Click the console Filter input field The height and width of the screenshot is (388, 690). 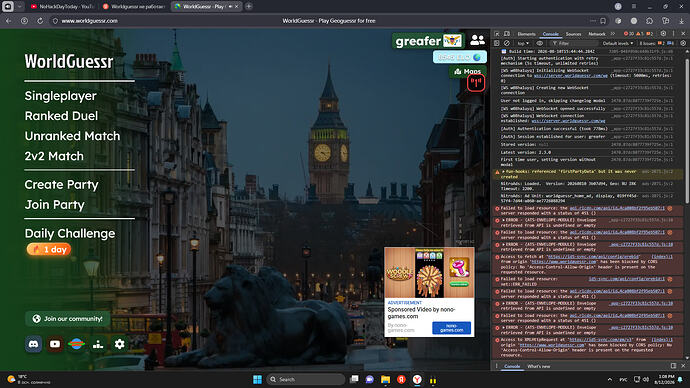tap(573, 43)
